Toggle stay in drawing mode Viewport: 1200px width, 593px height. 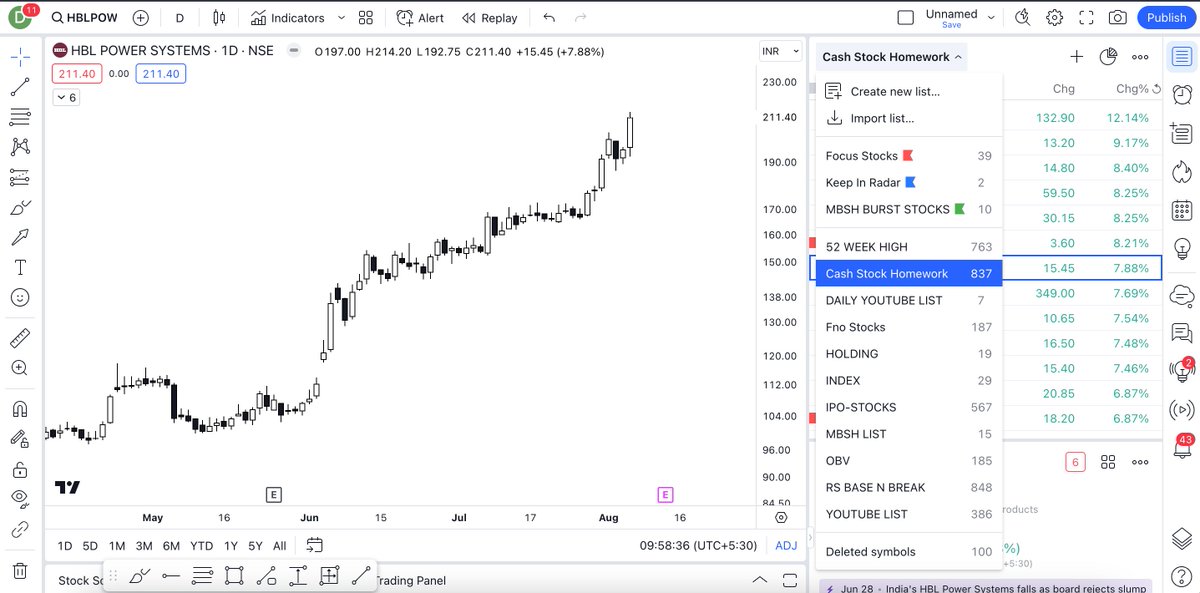pos(20,438)
